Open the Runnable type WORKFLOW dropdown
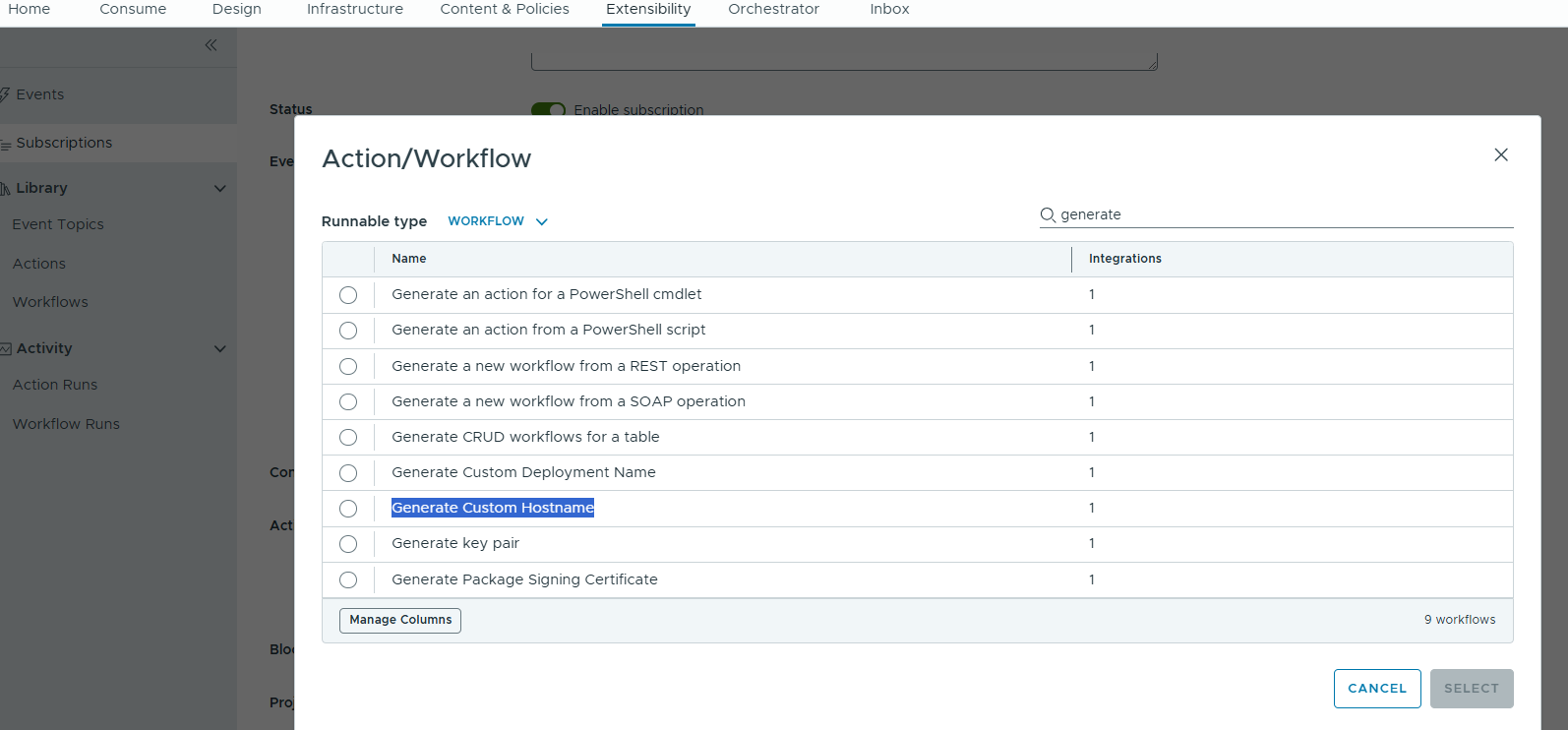The height and width of the screenshot is (730, 1568). [x=498, y=221]
